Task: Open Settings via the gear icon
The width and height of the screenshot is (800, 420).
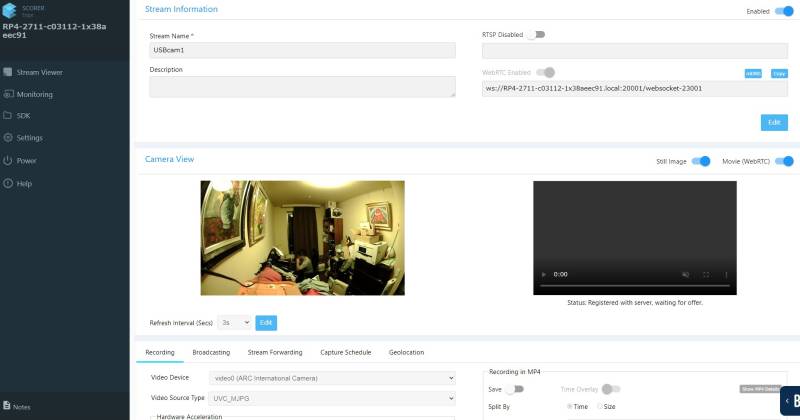Action: (x=8, y=138)
